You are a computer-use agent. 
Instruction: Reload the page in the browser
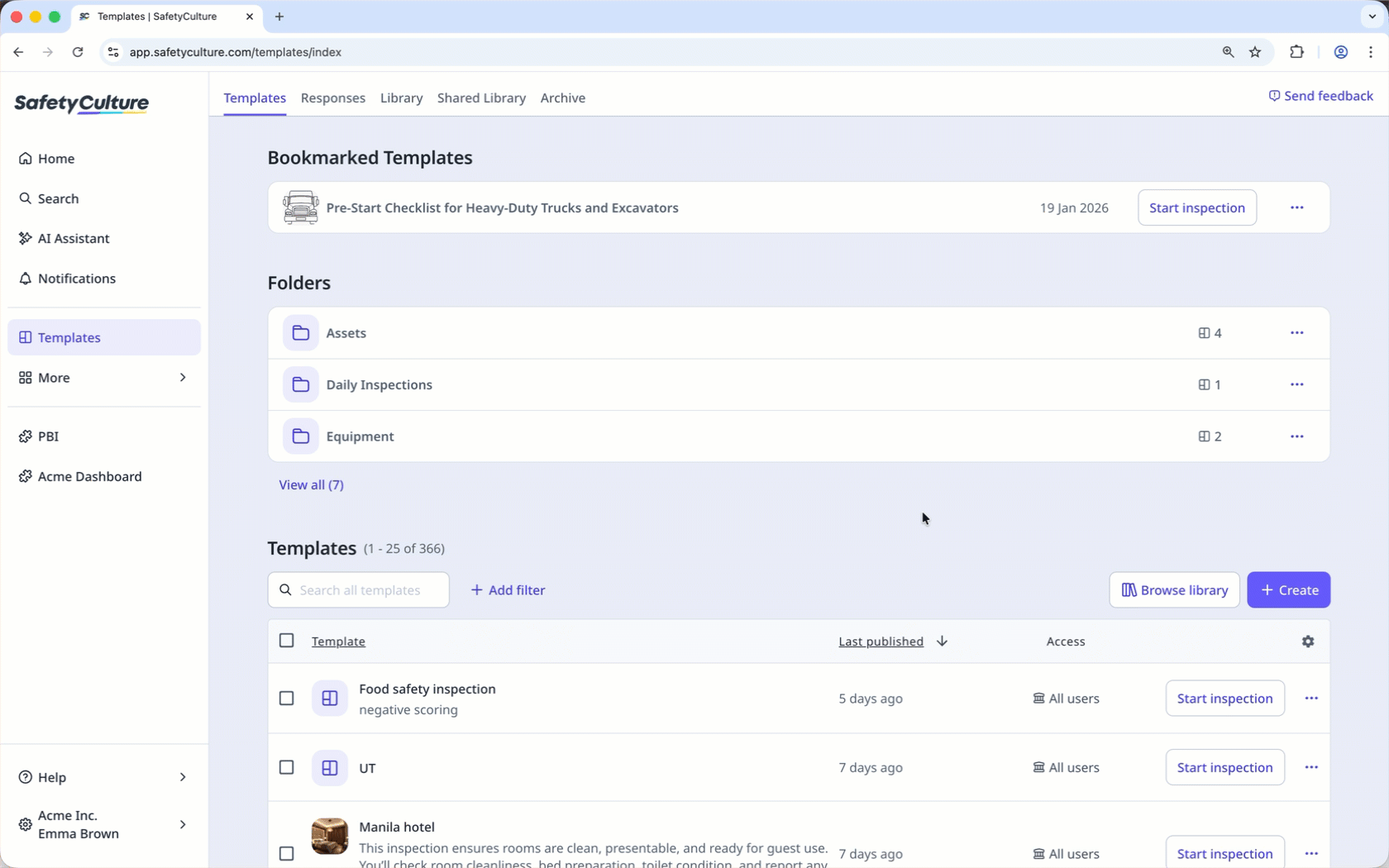pos(78,52)
